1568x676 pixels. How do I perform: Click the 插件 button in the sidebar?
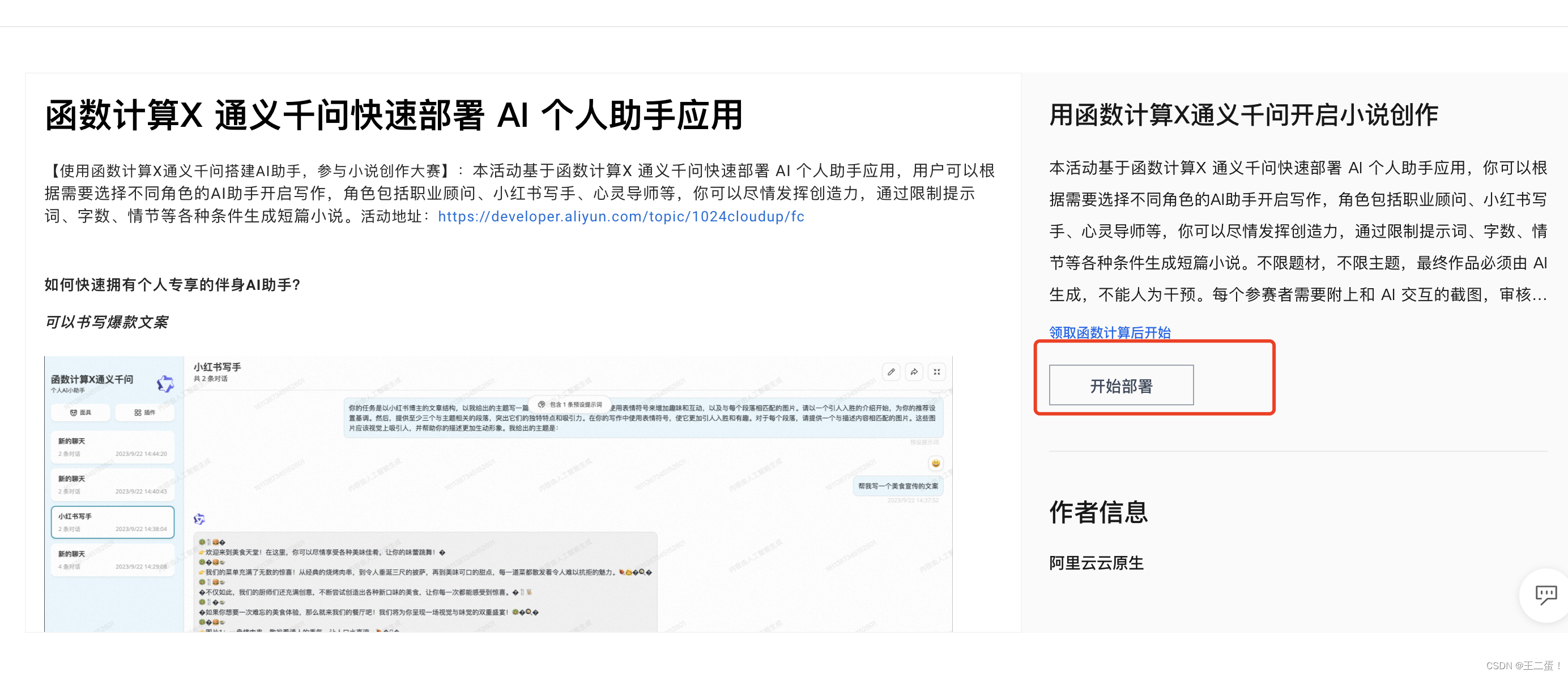145,413
